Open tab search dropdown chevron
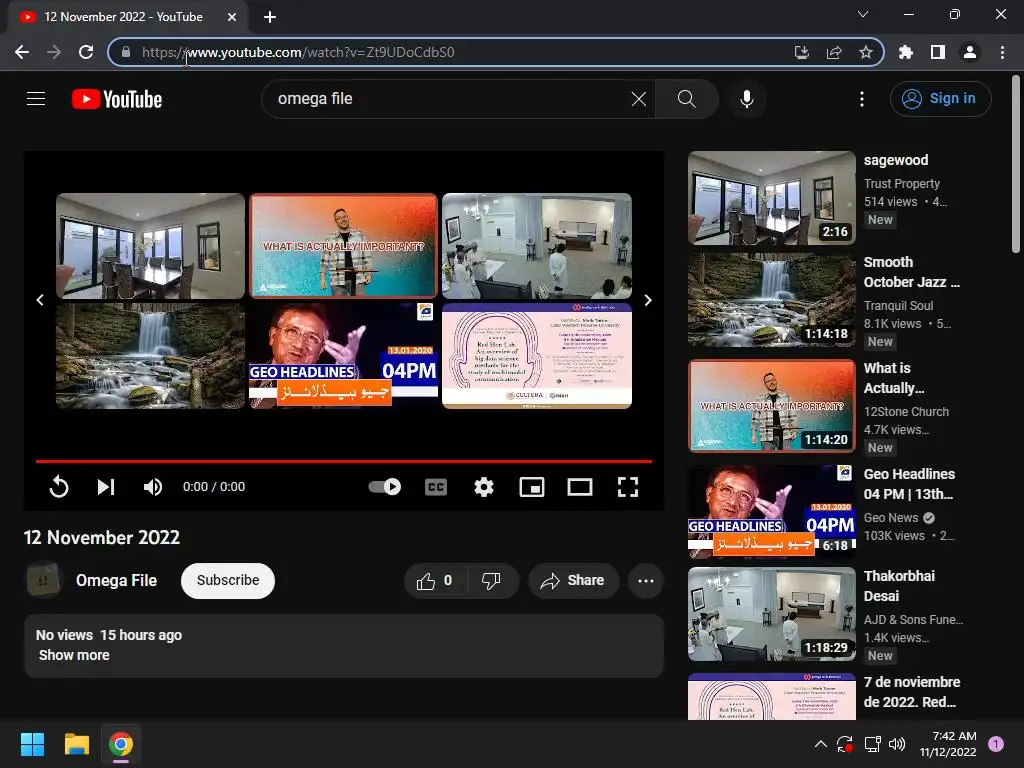Image resolution: width=1024 pixels, height=768 pixels. pyautogui.click(x=863, y=14)
